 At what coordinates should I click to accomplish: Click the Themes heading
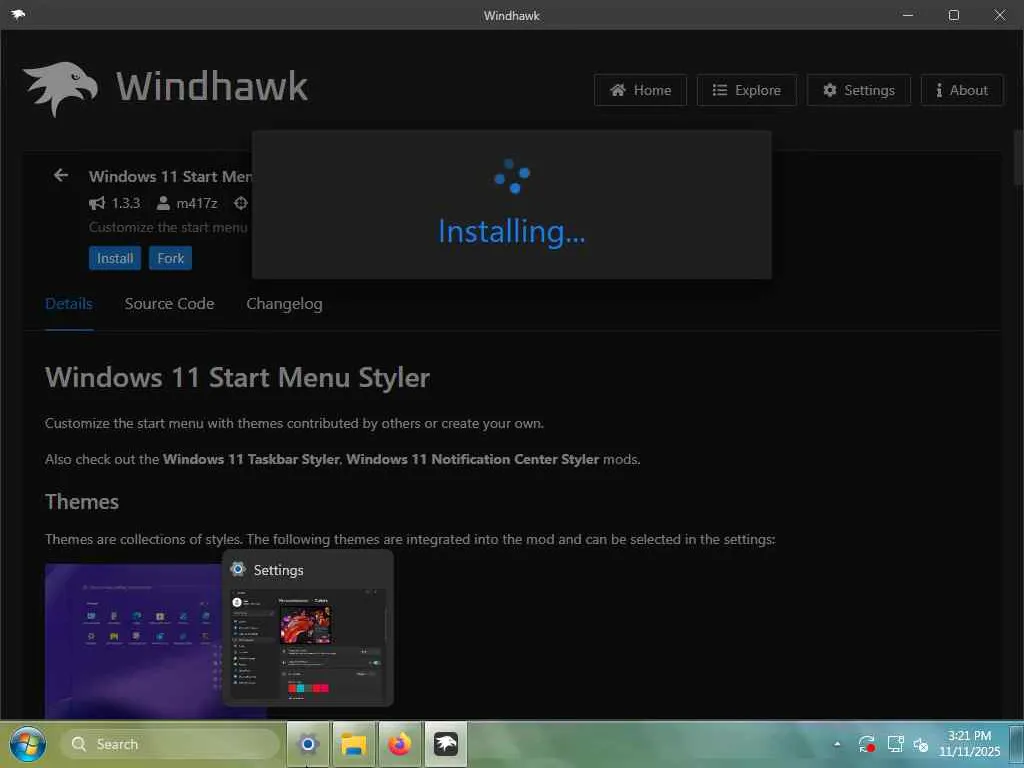click(x=82, y=502)
